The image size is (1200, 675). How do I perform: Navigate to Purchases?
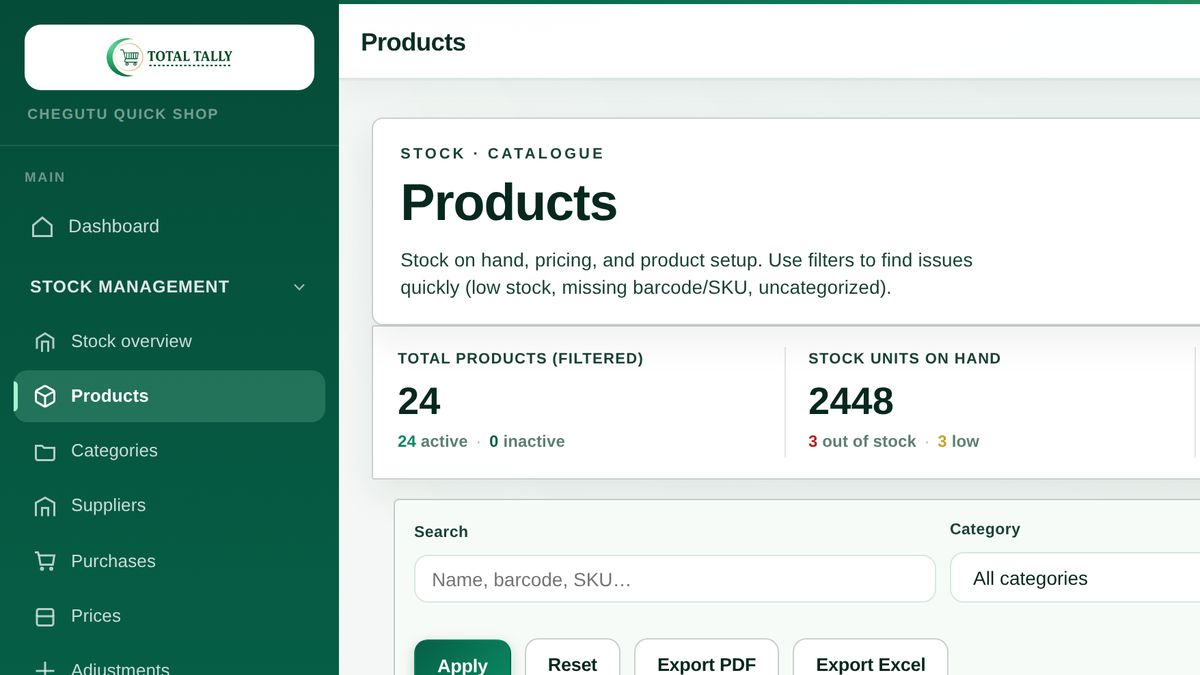(169, 561)
